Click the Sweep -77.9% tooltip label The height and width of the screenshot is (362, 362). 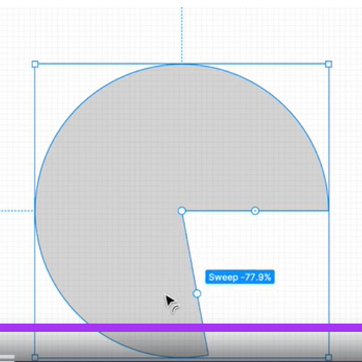tap(240, 277)
